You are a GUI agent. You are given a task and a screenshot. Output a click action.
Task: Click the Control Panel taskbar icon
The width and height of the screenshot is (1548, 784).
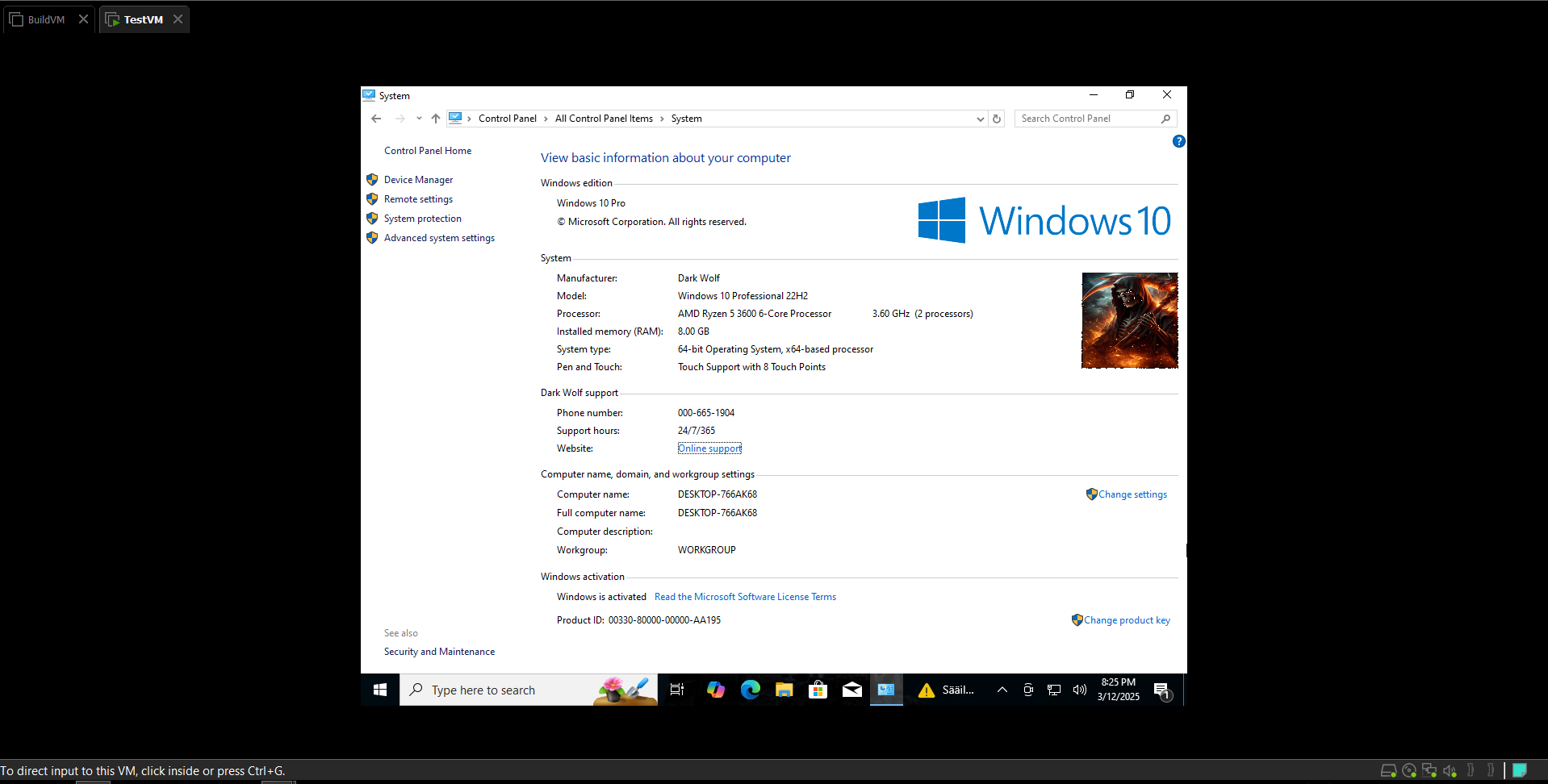coord(886,690)
